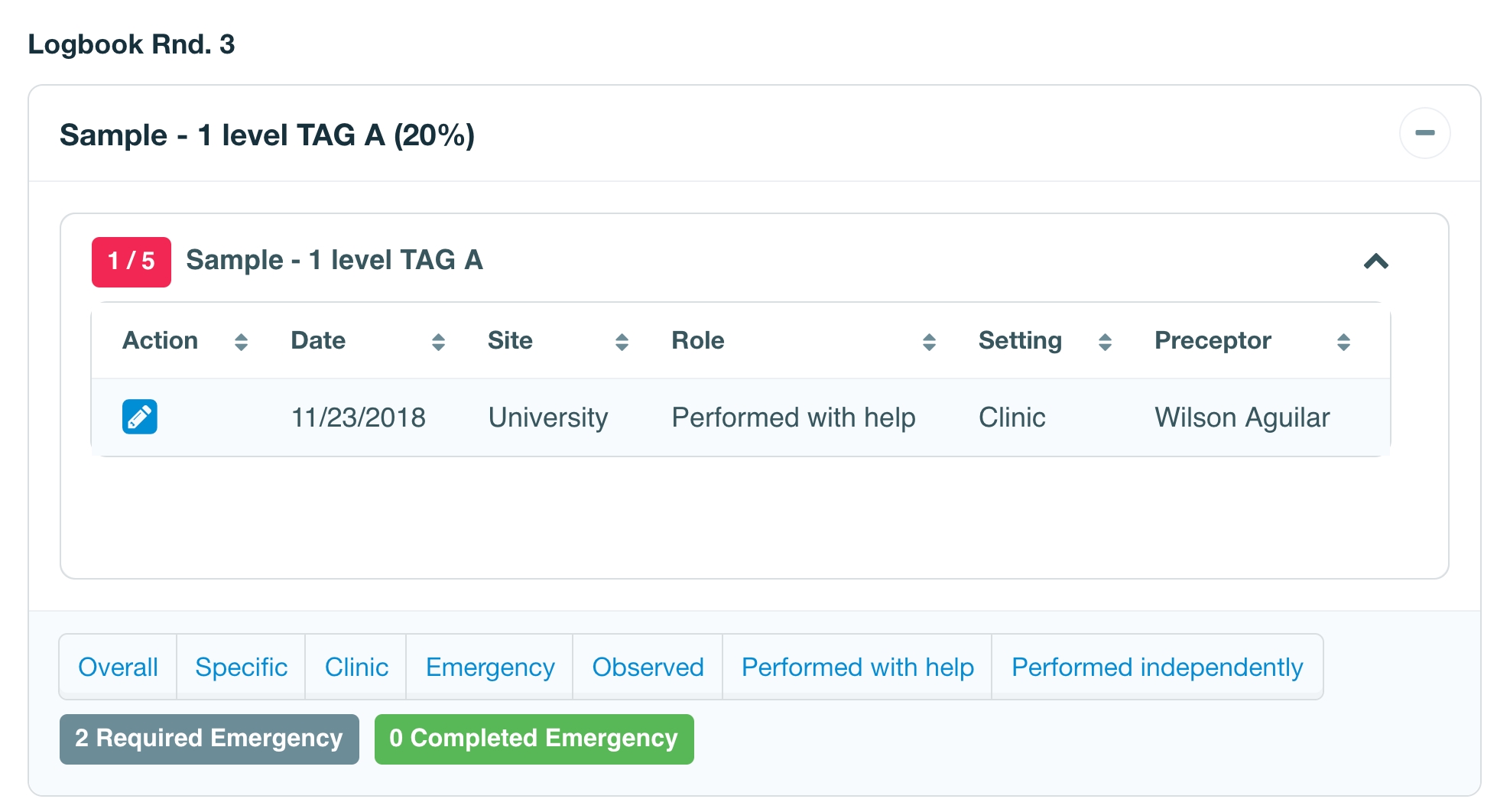Screen dimensions: 1497x812
Task: Click the blue pencil edit icon
Action: pos(140,417)
